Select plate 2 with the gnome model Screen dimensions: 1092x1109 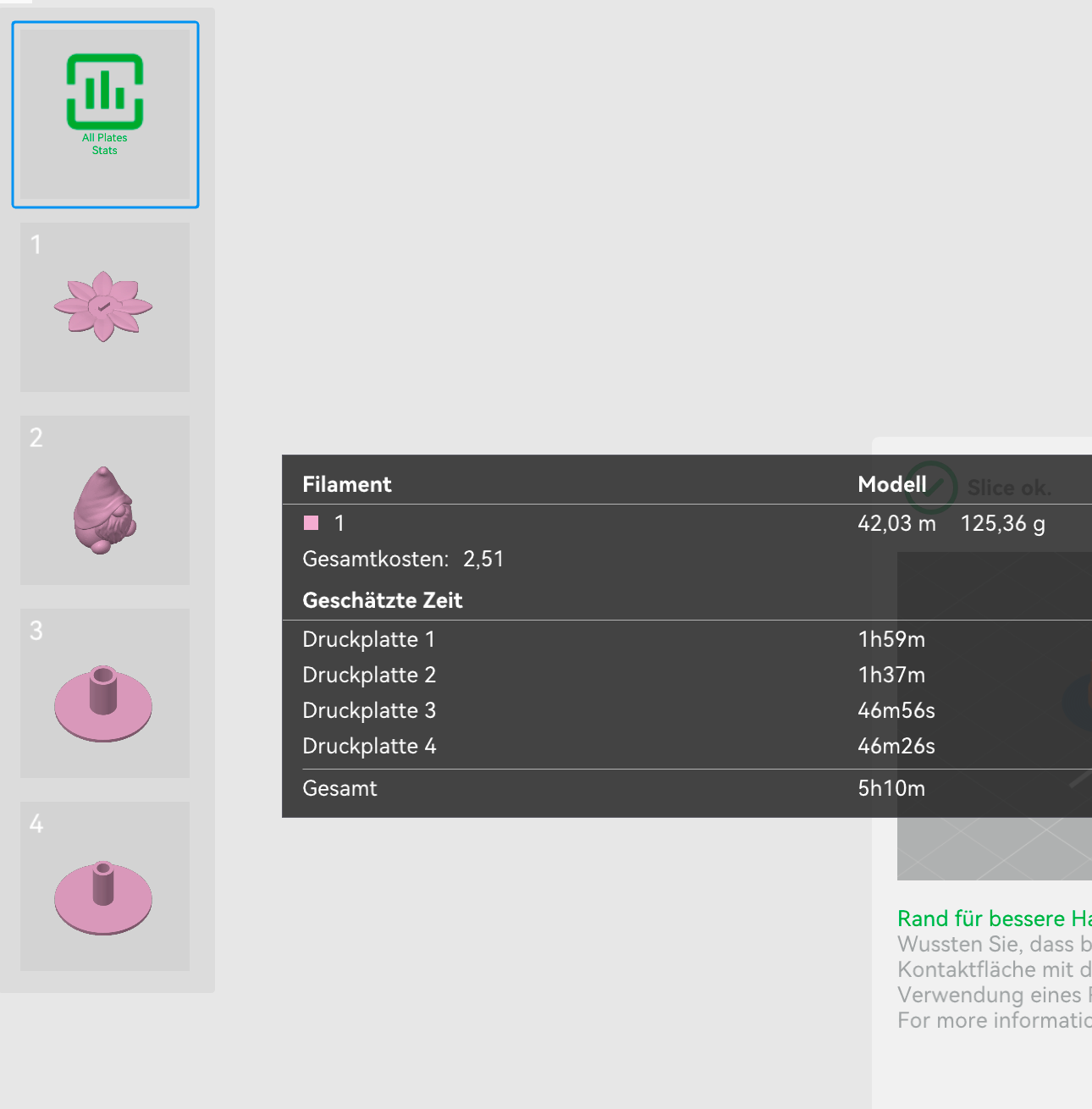click(105, 500)
